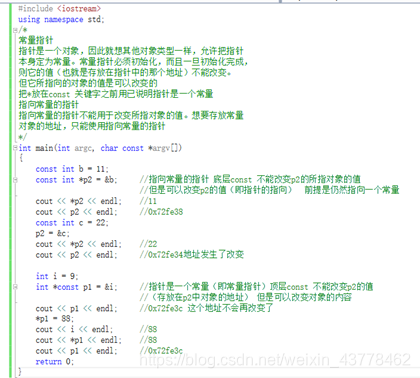
Task: Click comment line starting 本身定为常量
Action: (x=133, y=62)
